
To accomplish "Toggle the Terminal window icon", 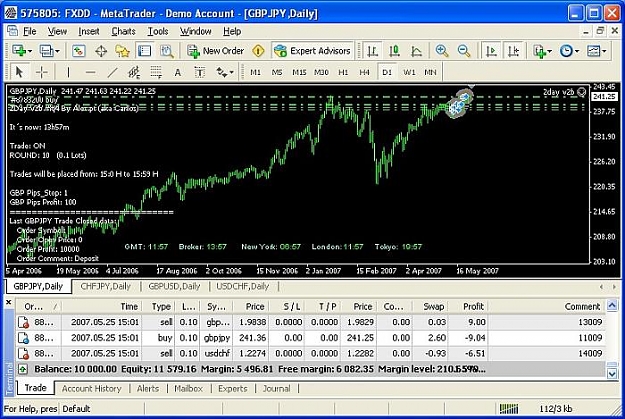I will 144,51.
